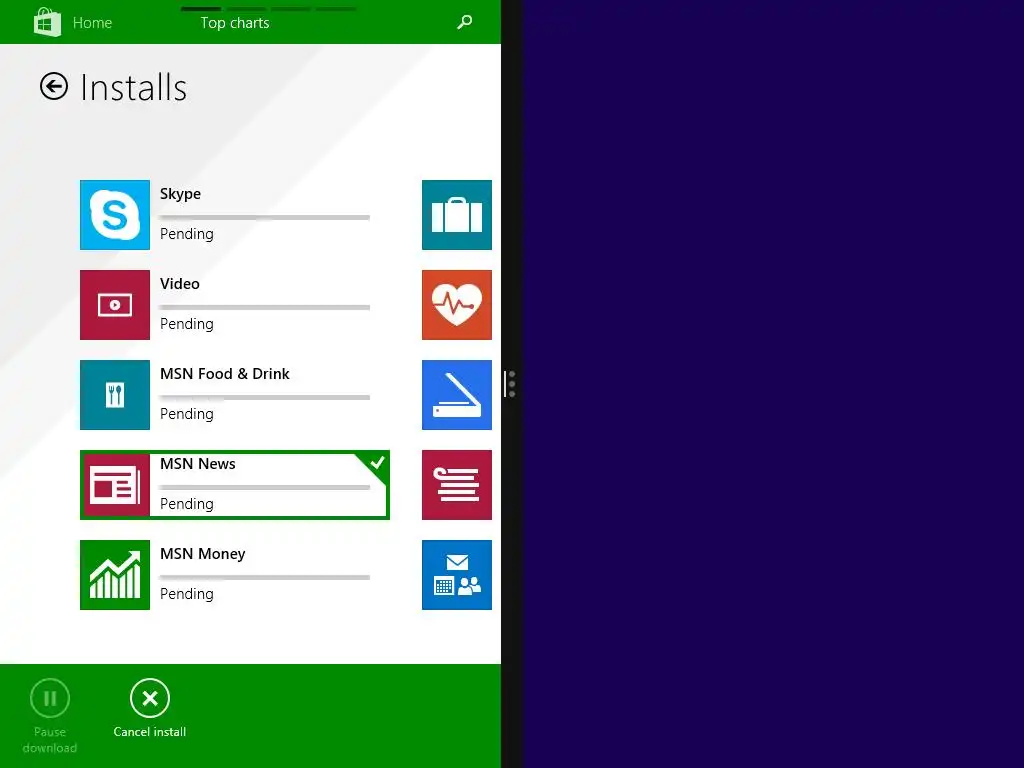Click the Pause download button
Screen dimensions: 1024x768
pyautogui.click(x=50, y=716)
